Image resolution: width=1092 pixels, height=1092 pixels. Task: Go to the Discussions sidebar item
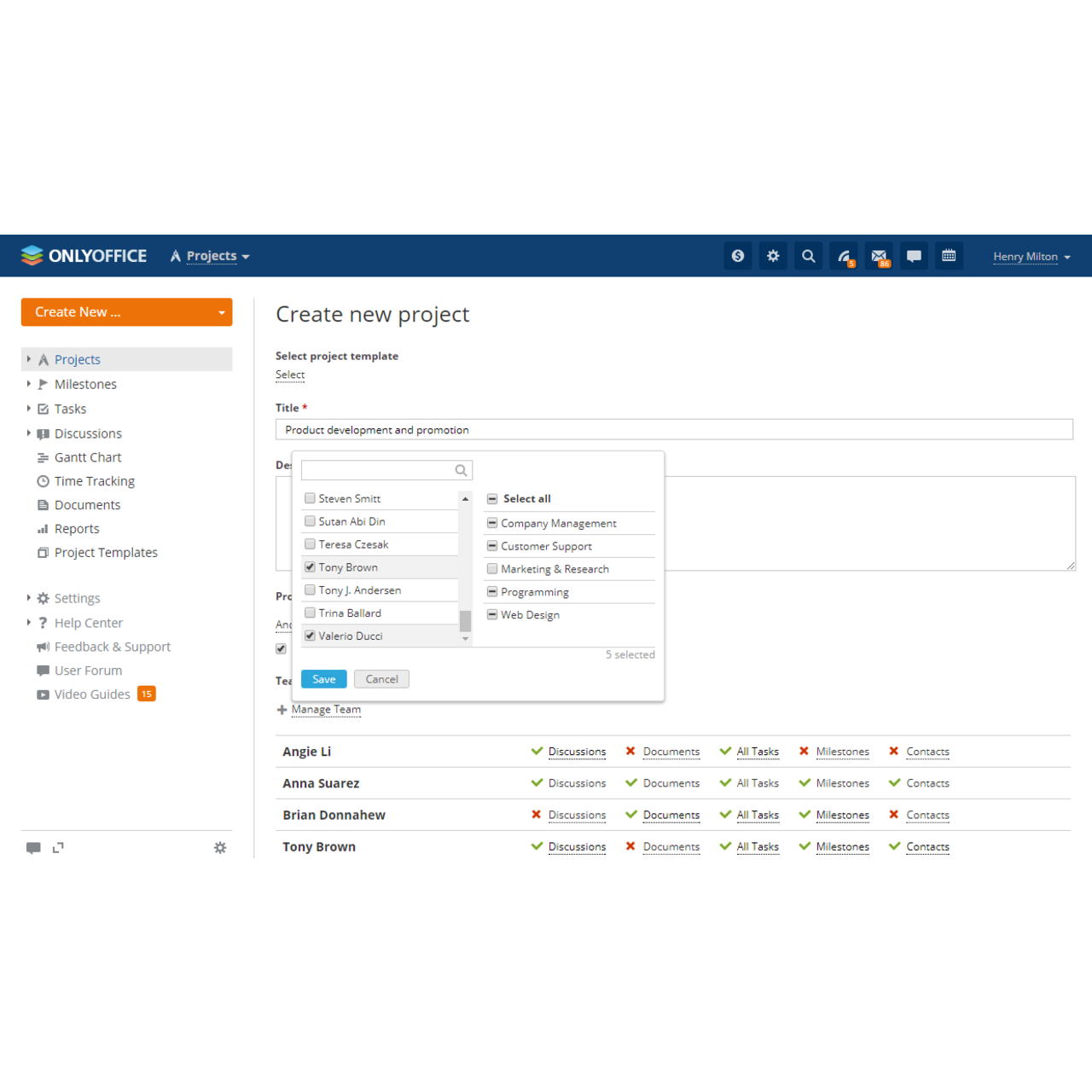[88, 433]
